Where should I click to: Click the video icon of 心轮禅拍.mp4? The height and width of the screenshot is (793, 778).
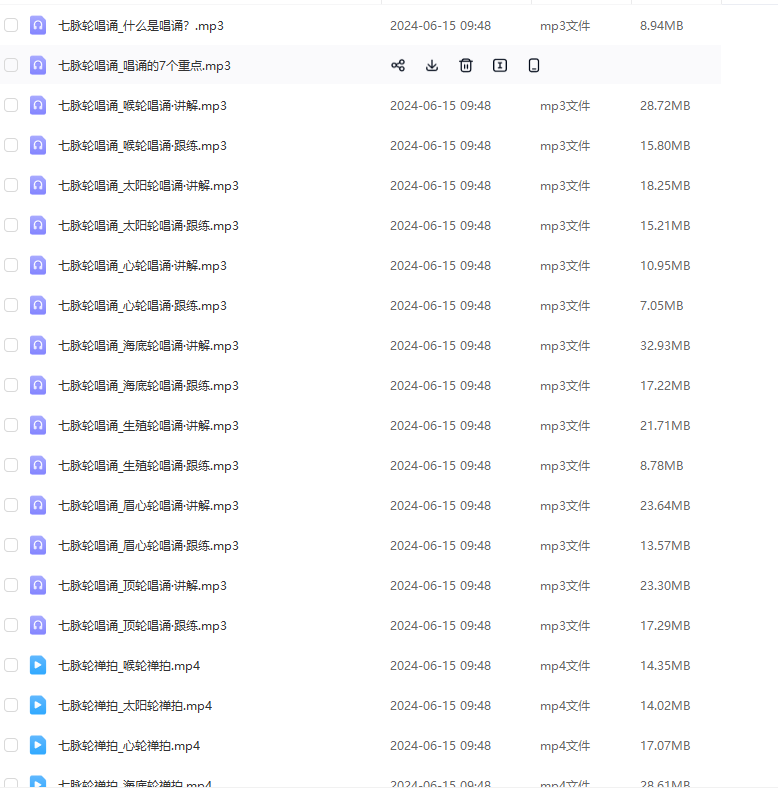[x=38, y=745]
